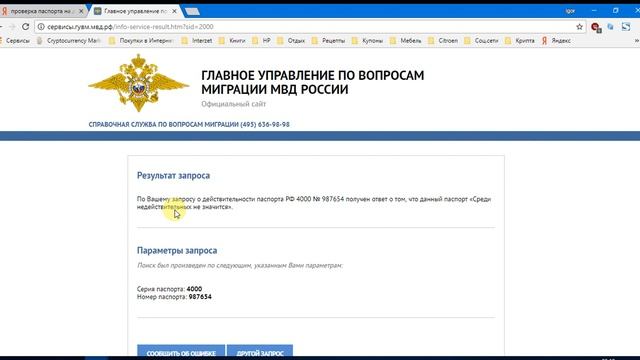Open the Соц.сети bookmark folder

(481, 40)
